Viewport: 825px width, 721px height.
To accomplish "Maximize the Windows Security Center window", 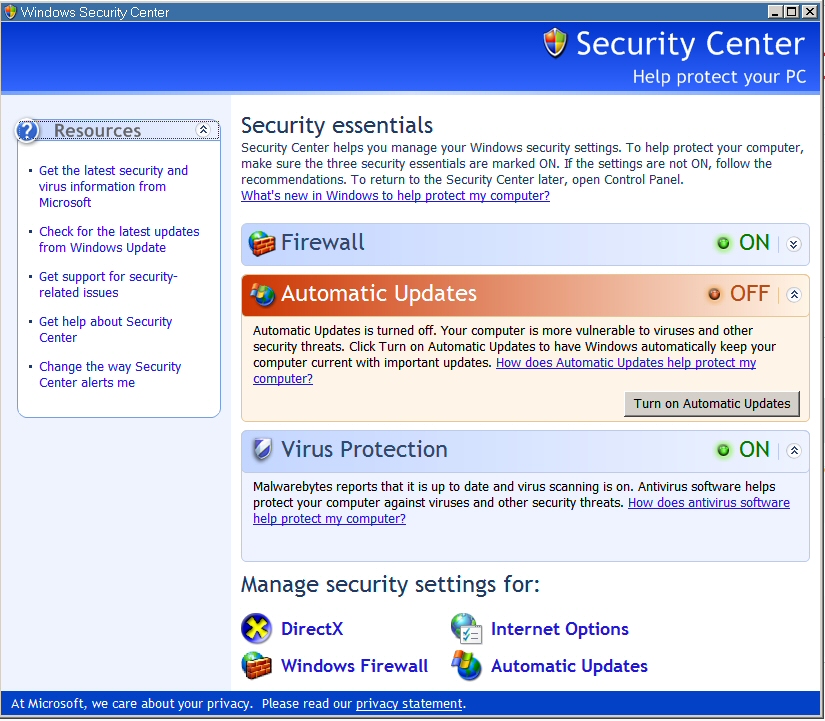I will (791, 12).
